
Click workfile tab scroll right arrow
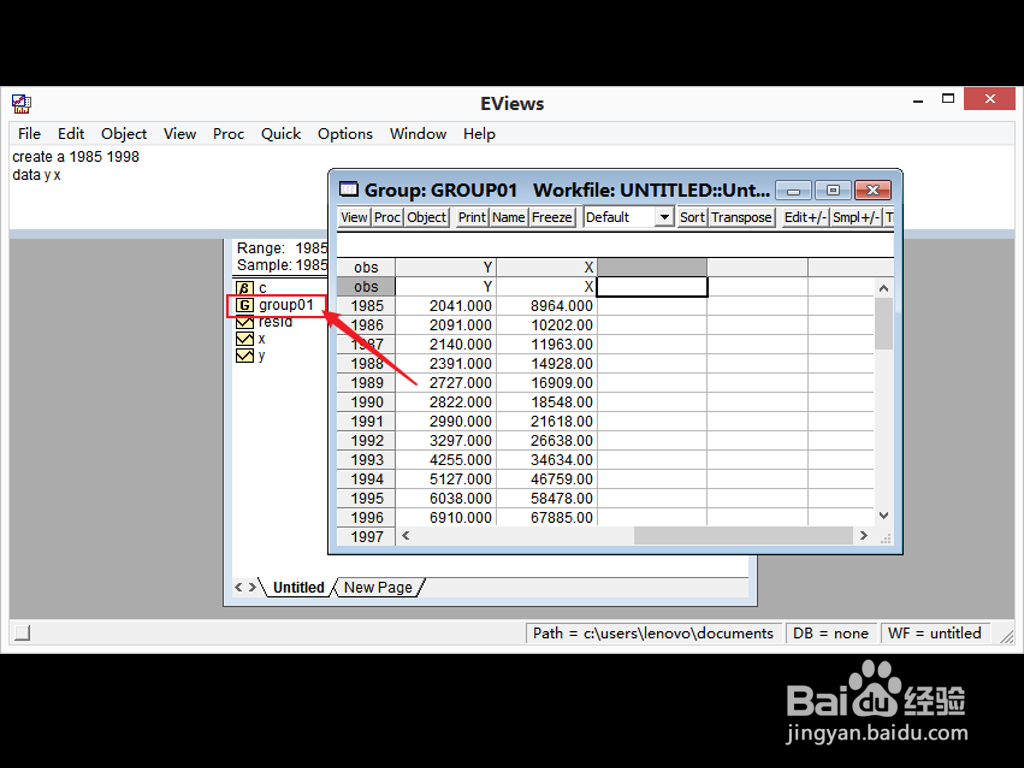point(252,587)
